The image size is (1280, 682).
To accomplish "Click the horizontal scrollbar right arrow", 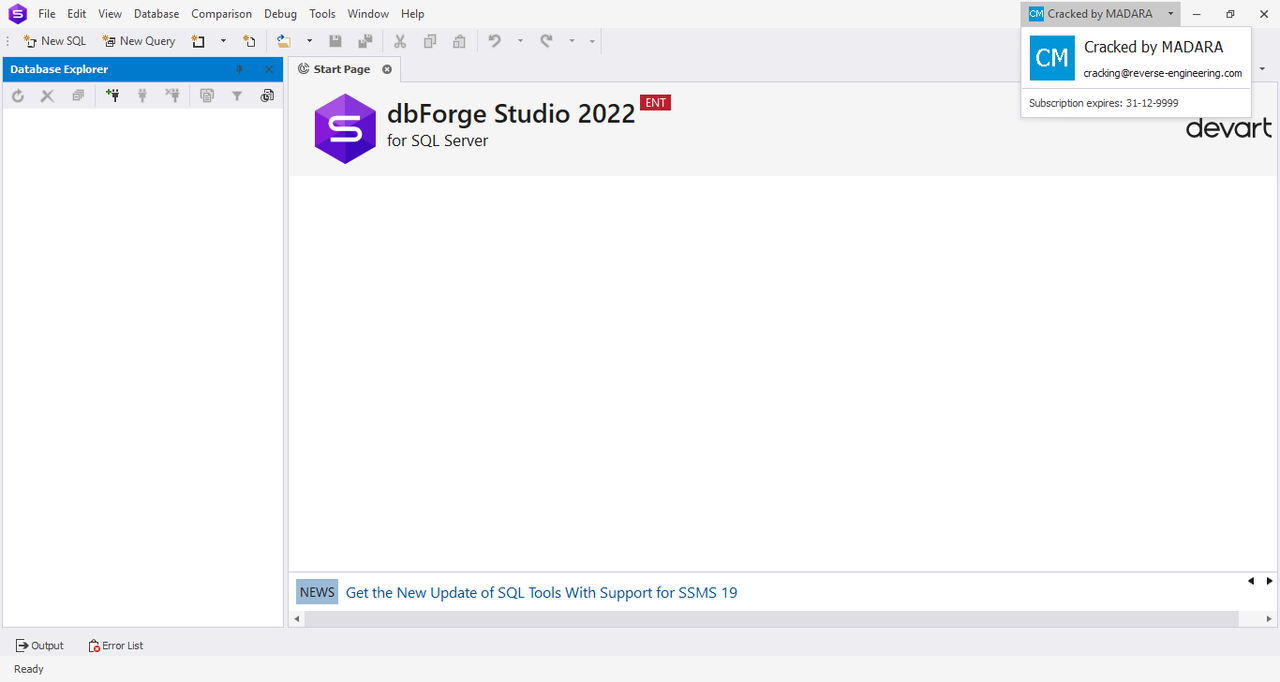I will pos(1271,619).
